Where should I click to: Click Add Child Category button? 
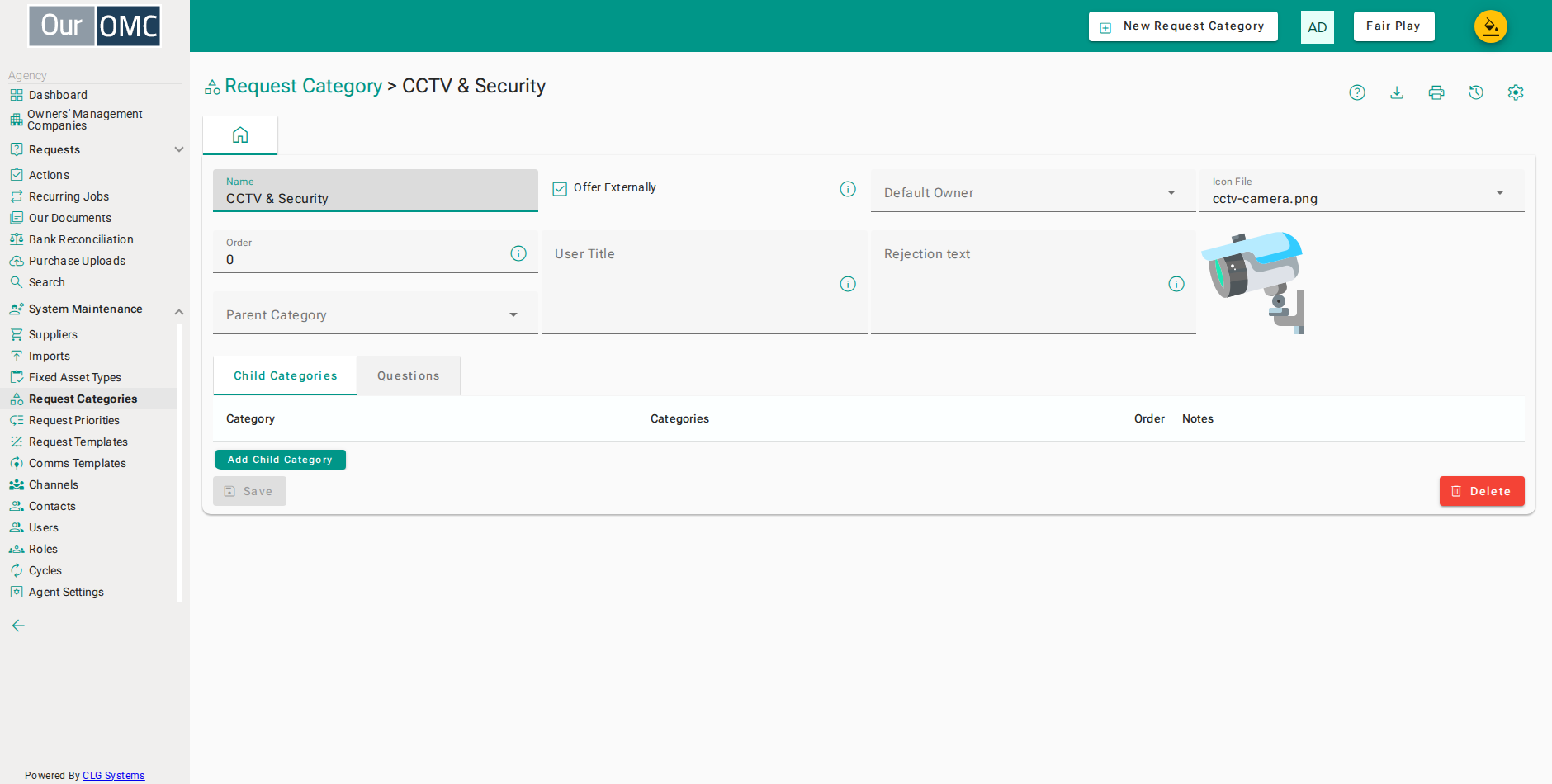click(281, 460)
